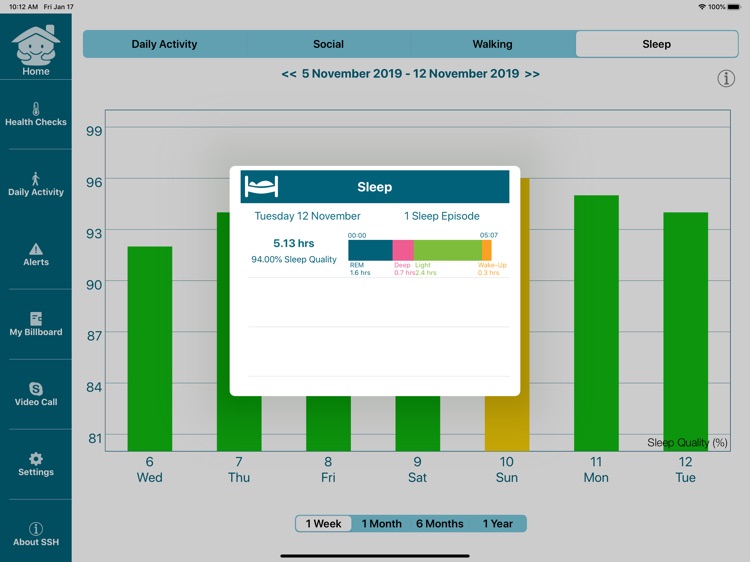This screenshot has height=562, width=750.
Task: Go to next week with >> arrows
Action: [x=532, y=74]
